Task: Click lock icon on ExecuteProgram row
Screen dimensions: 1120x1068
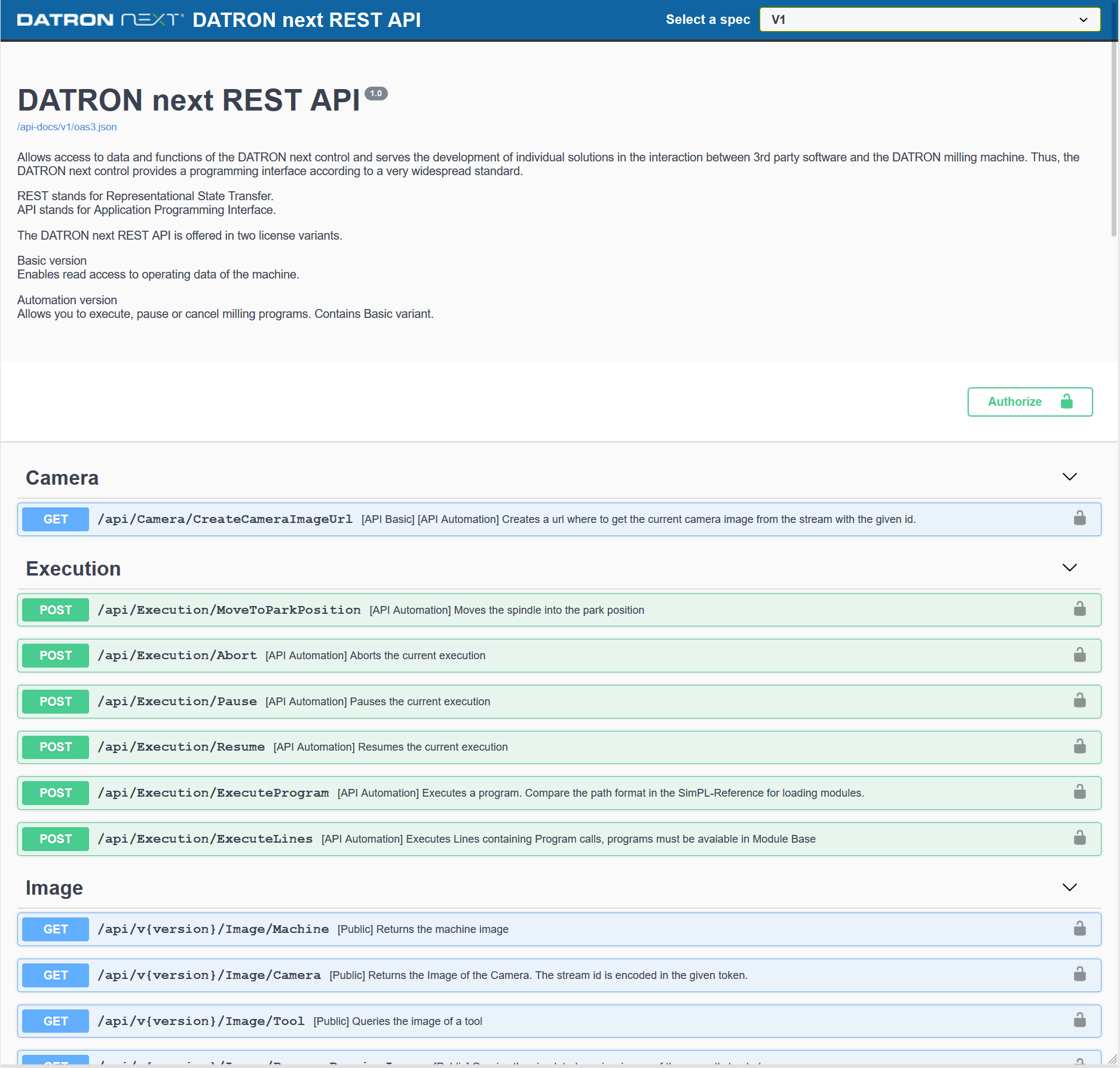Action: [1079, 792]
